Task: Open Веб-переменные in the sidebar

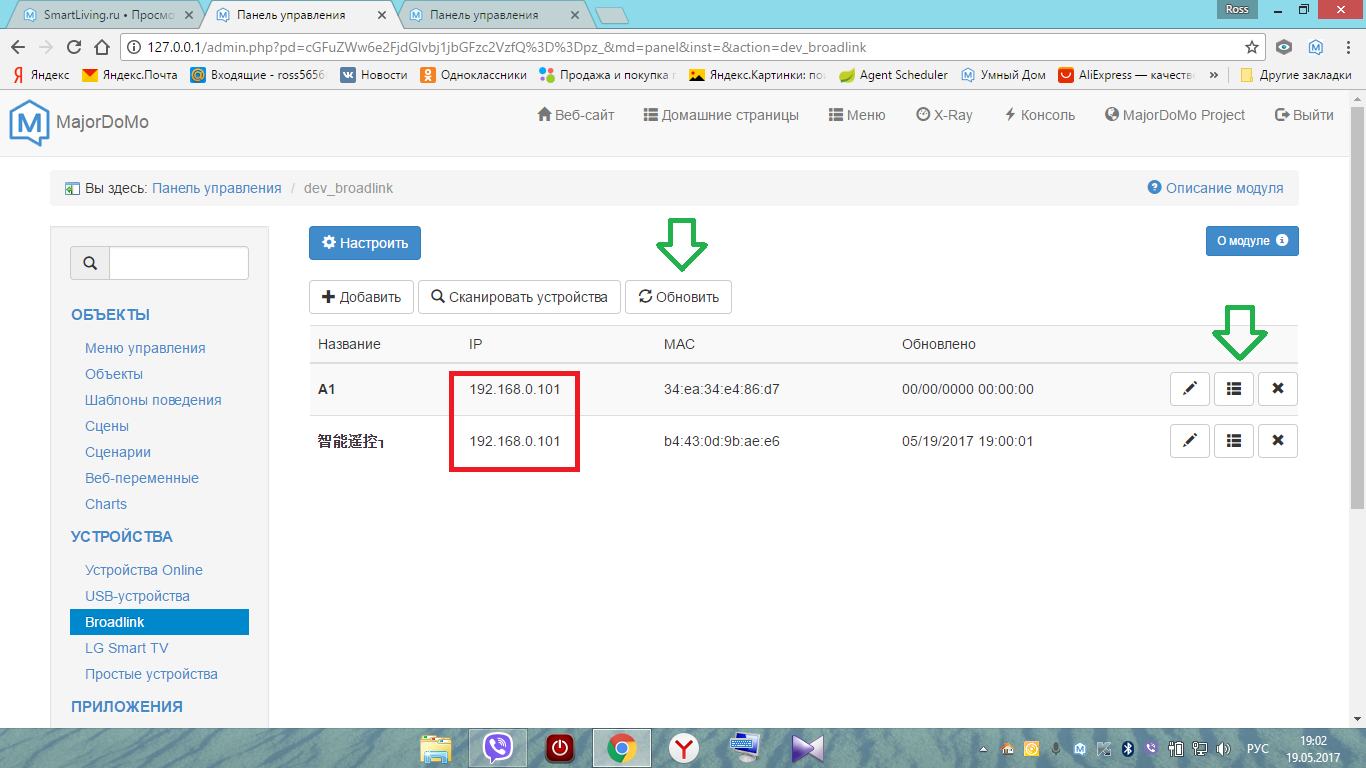Action: (142, 478)
